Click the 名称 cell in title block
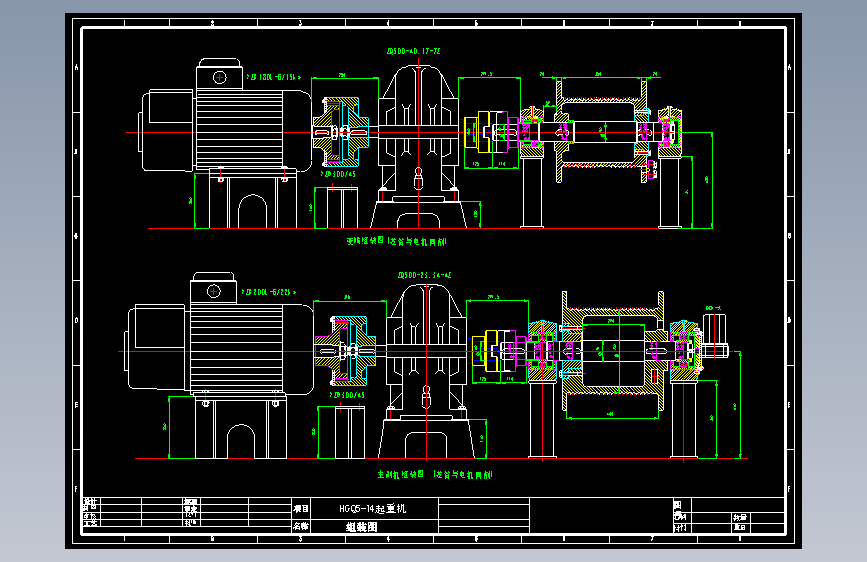The image size is (867, 562). point(301,527)
